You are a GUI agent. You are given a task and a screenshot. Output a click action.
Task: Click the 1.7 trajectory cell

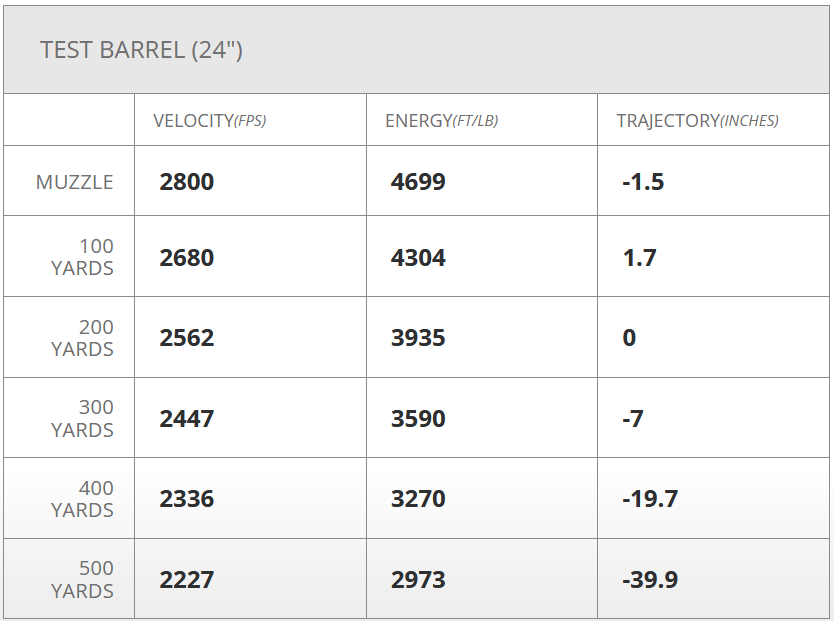(x=639, y=258)
